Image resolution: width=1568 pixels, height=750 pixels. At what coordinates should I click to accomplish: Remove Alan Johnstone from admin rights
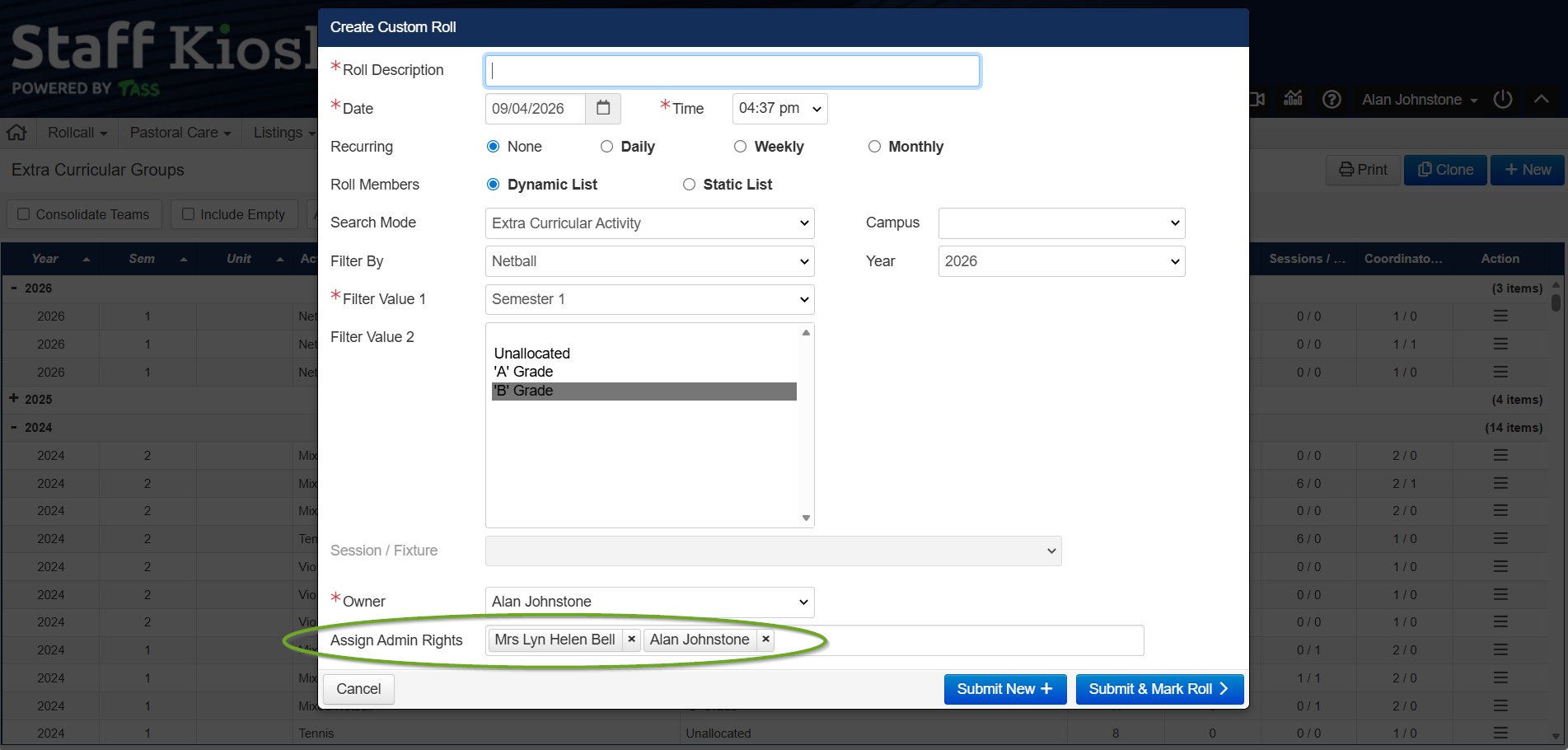[765, 640]
